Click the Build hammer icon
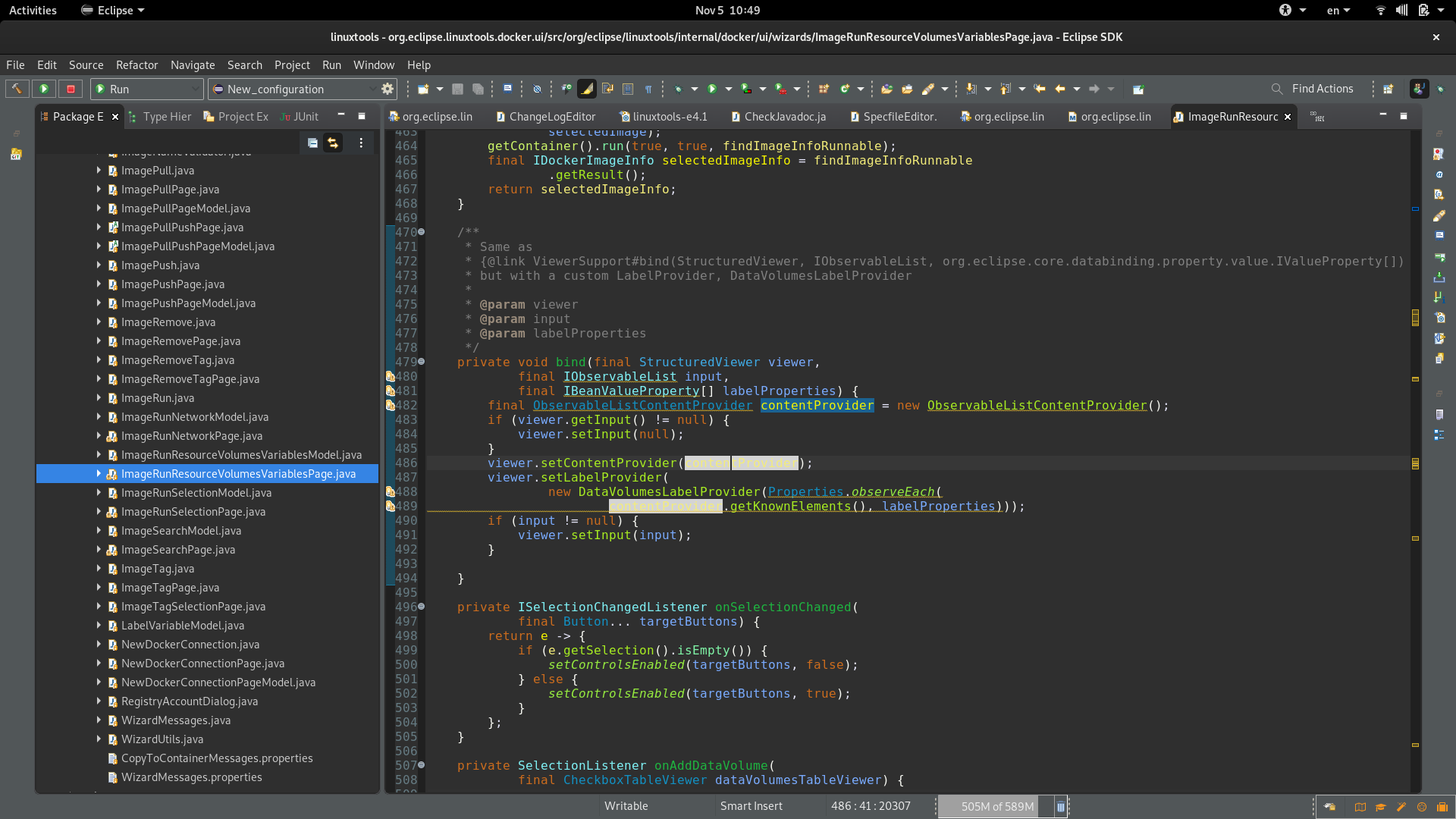Screen dimensions: 1456x819 tap(17, 89)
